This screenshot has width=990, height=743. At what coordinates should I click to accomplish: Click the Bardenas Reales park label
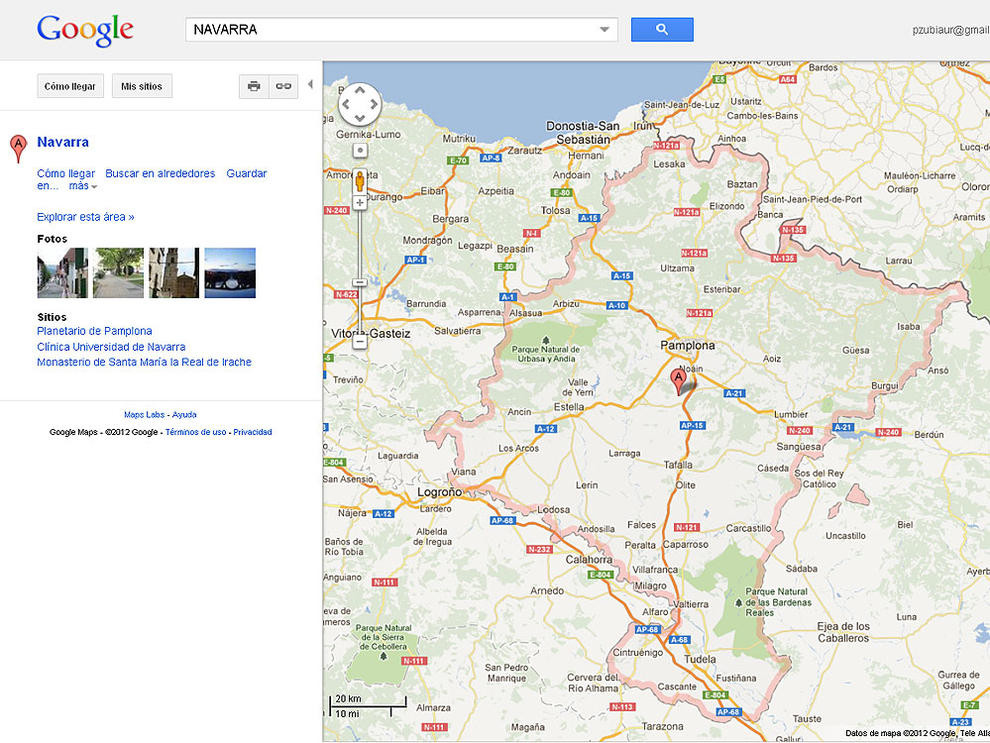(777, 602)
